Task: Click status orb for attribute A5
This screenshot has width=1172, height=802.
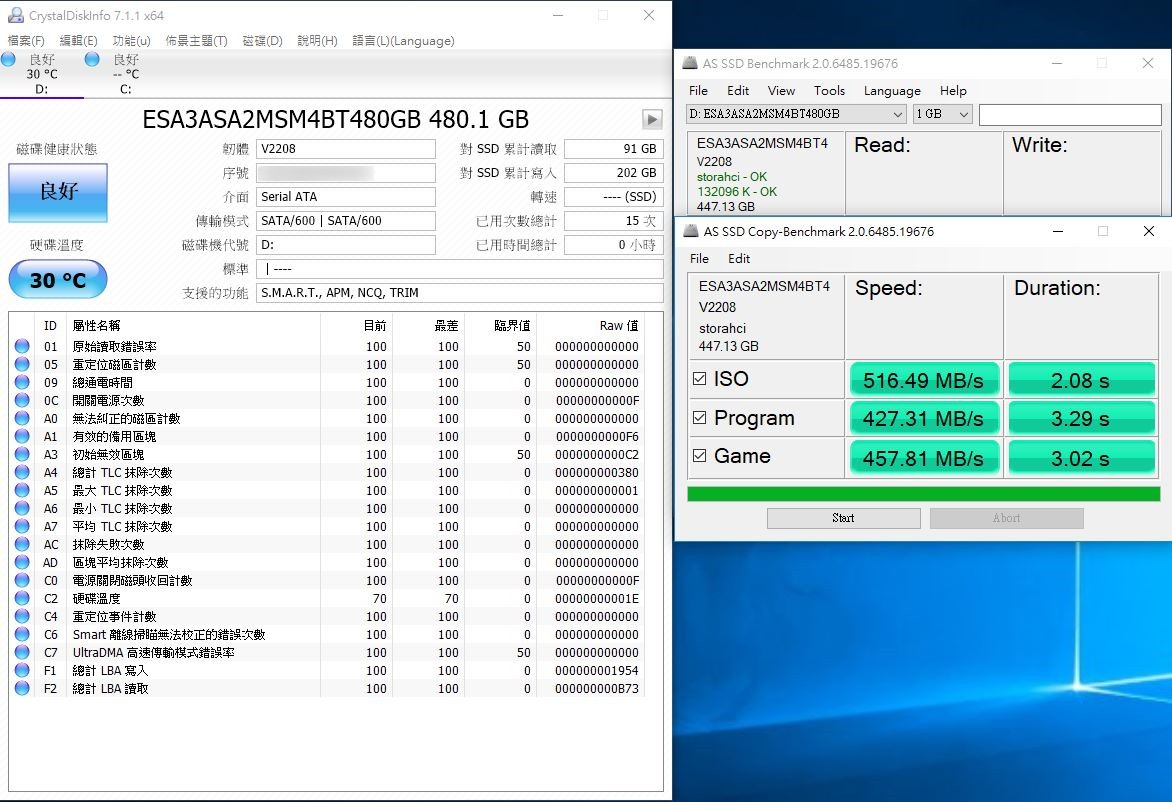Action: click(22, 490)
